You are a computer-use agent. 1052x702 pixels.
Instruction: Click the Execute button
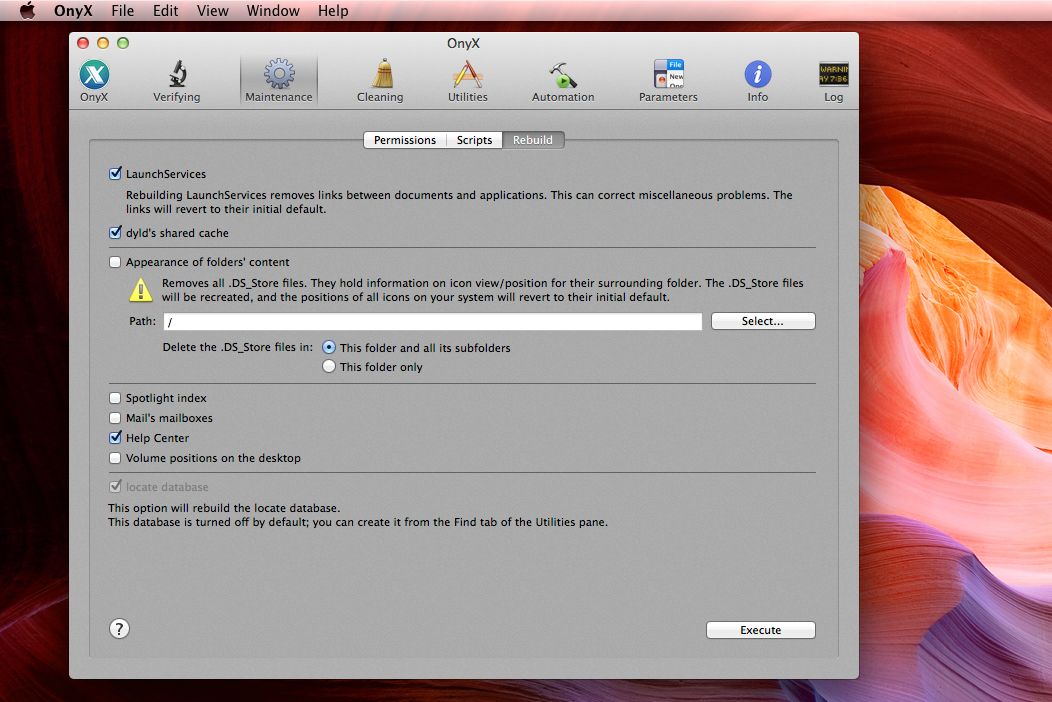(760, 630)
